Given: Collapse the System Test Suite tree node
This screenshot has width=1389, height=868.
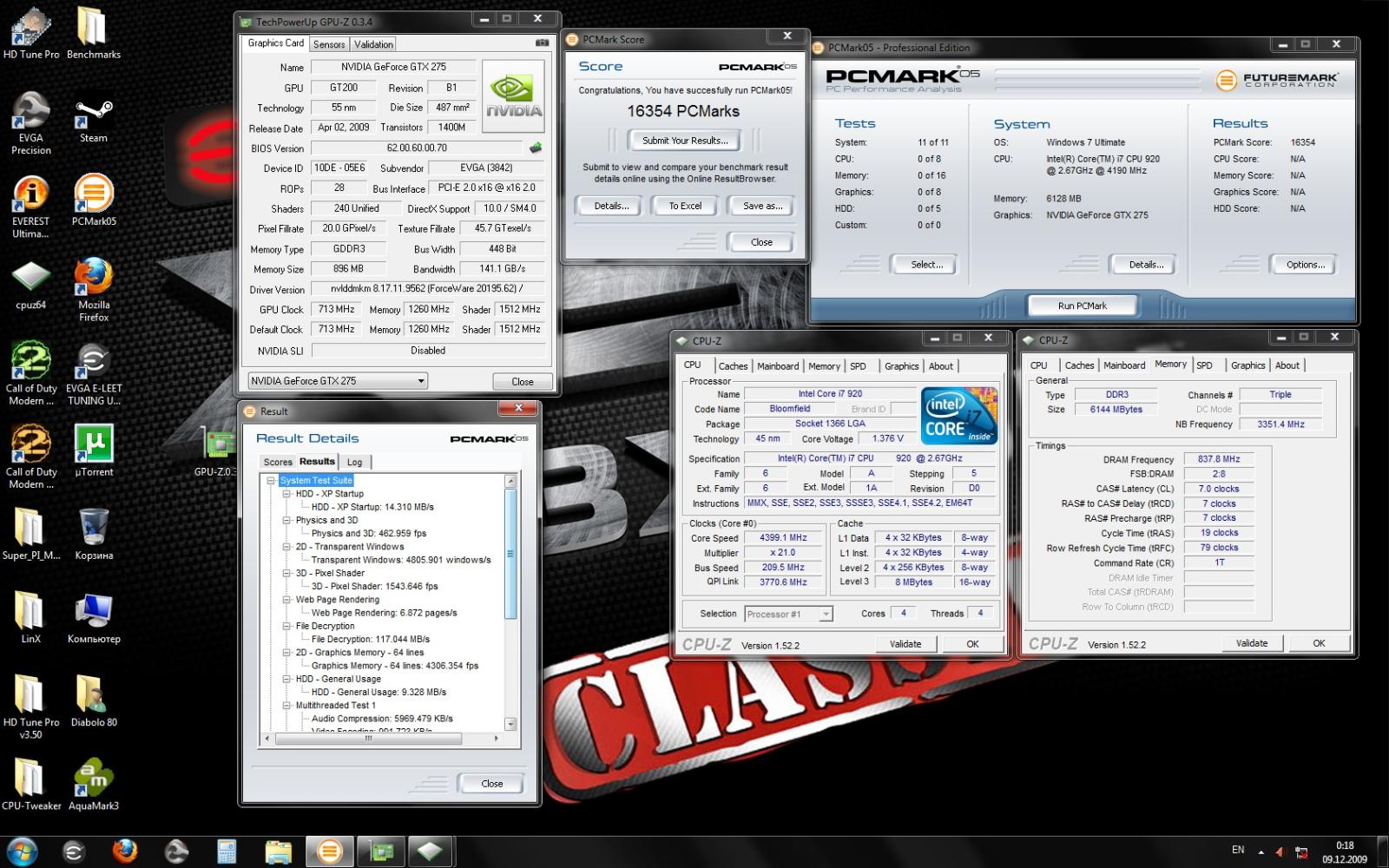Looking at the screenshot, I should [x=271, y=480].
